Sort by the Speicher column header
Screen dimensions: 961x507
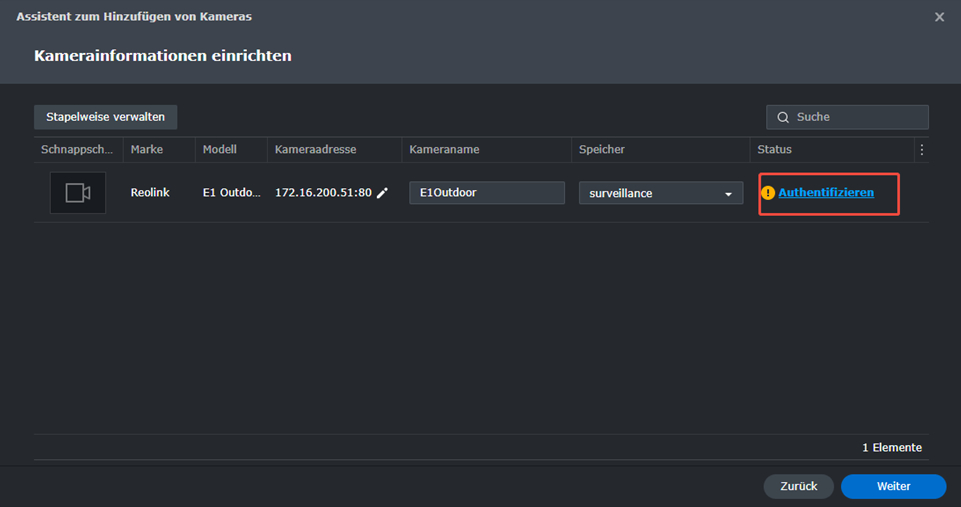click(661, 150)
